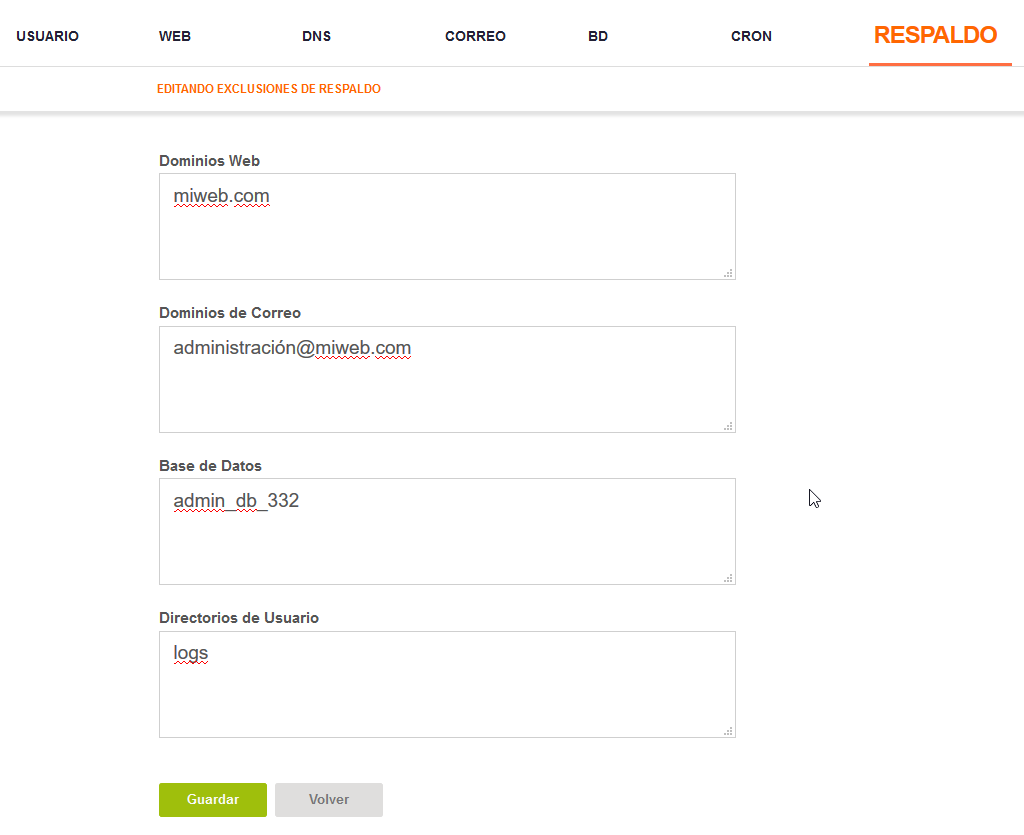The height and width of the screenshot is (835, 1024).
Task: Focus the Dominios Web text area
Action: (x=447, y=227)
